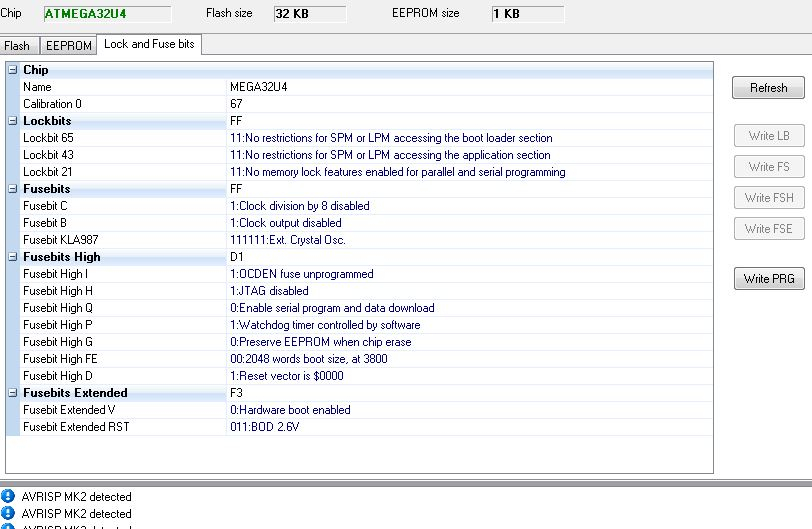The height and width of the screenshot is (529, 812).
Task: Switch to the EEPROM tab
Action: (68, 46)
